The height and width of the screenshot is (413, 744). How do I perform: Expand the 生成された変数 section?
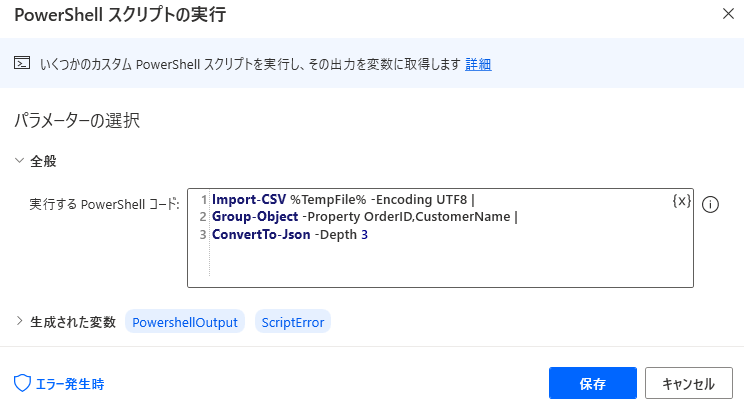19,321
